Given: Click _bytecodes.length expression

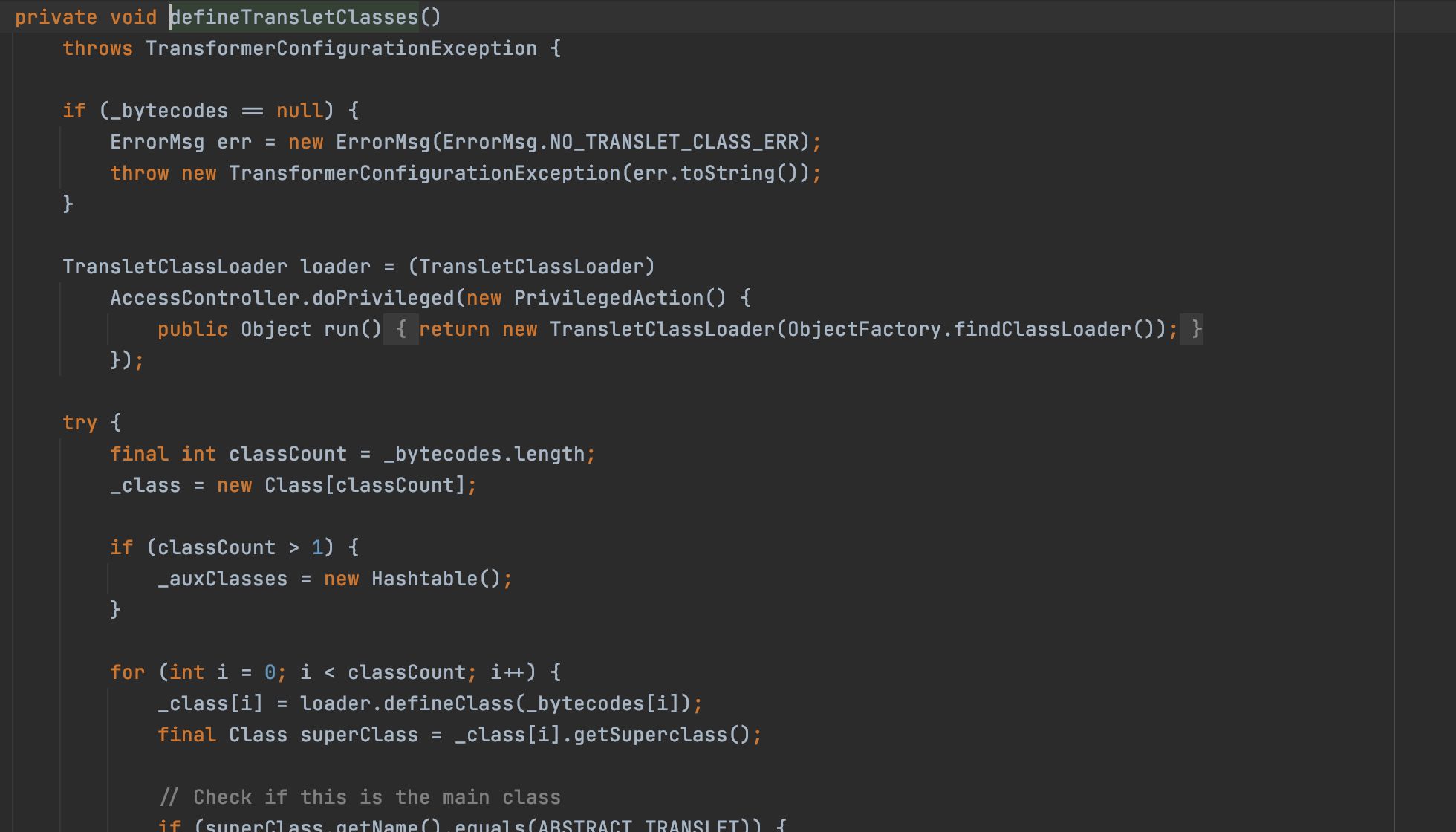Looking at the screenshot, I should pos(484,454).
